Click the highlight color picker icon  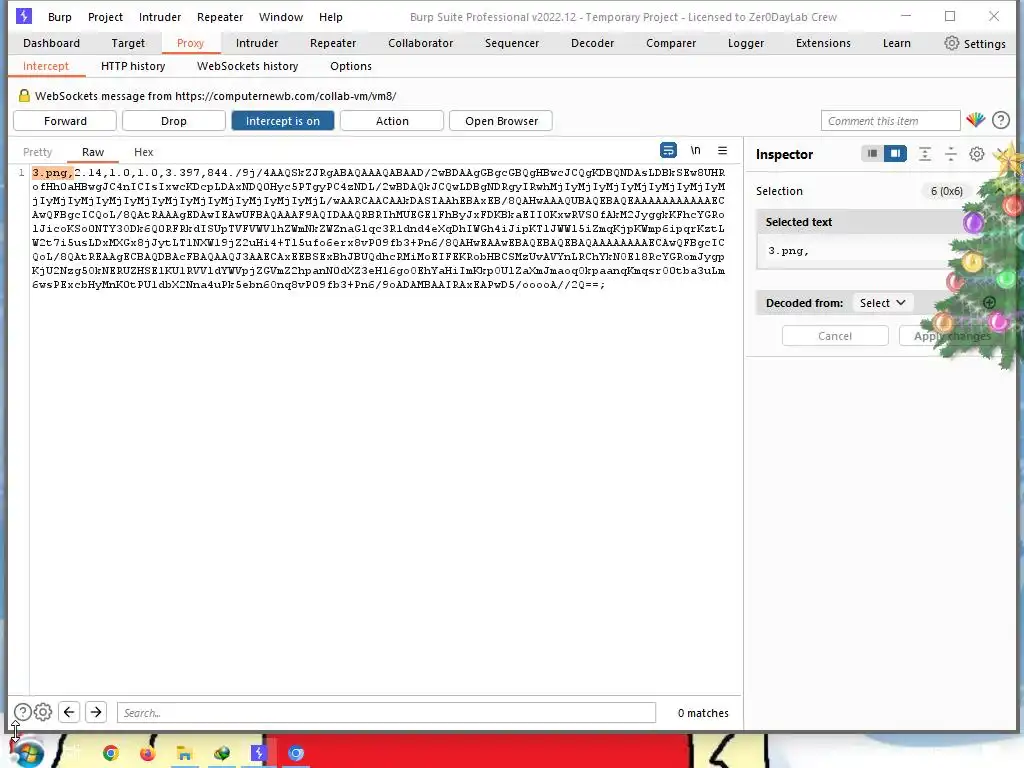pos(976,120)
